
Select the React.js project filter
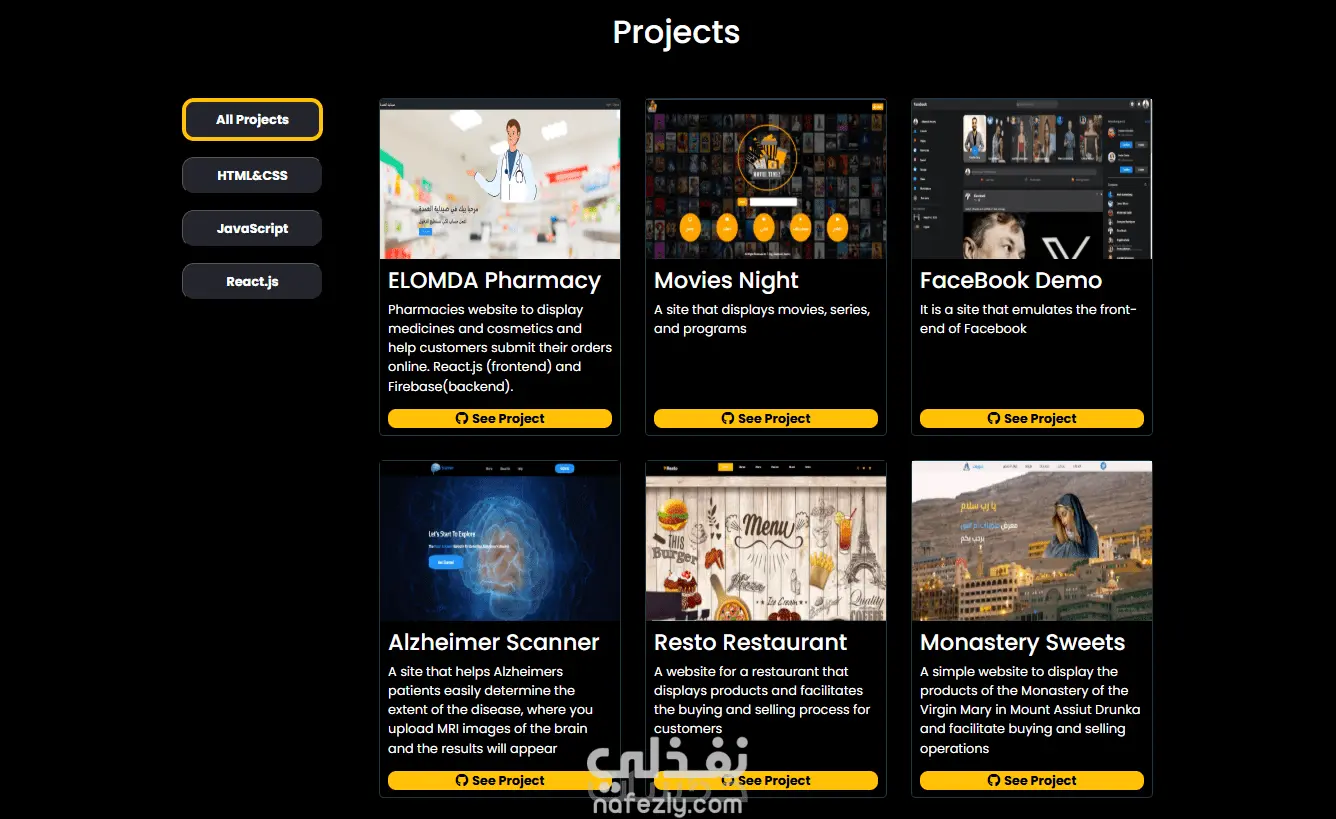[x=251, y=280]
